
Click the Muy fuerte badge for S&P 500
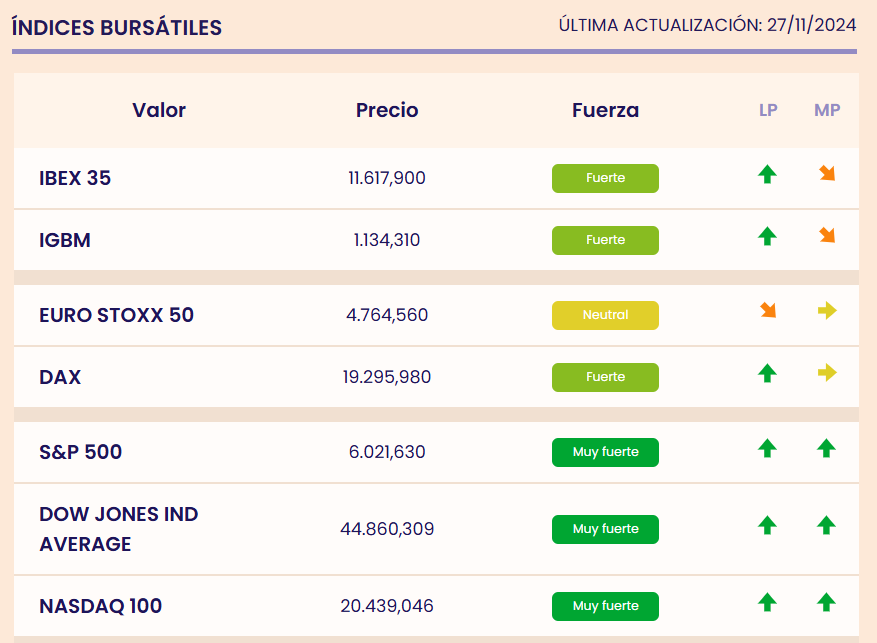click(x=605, y=452)
